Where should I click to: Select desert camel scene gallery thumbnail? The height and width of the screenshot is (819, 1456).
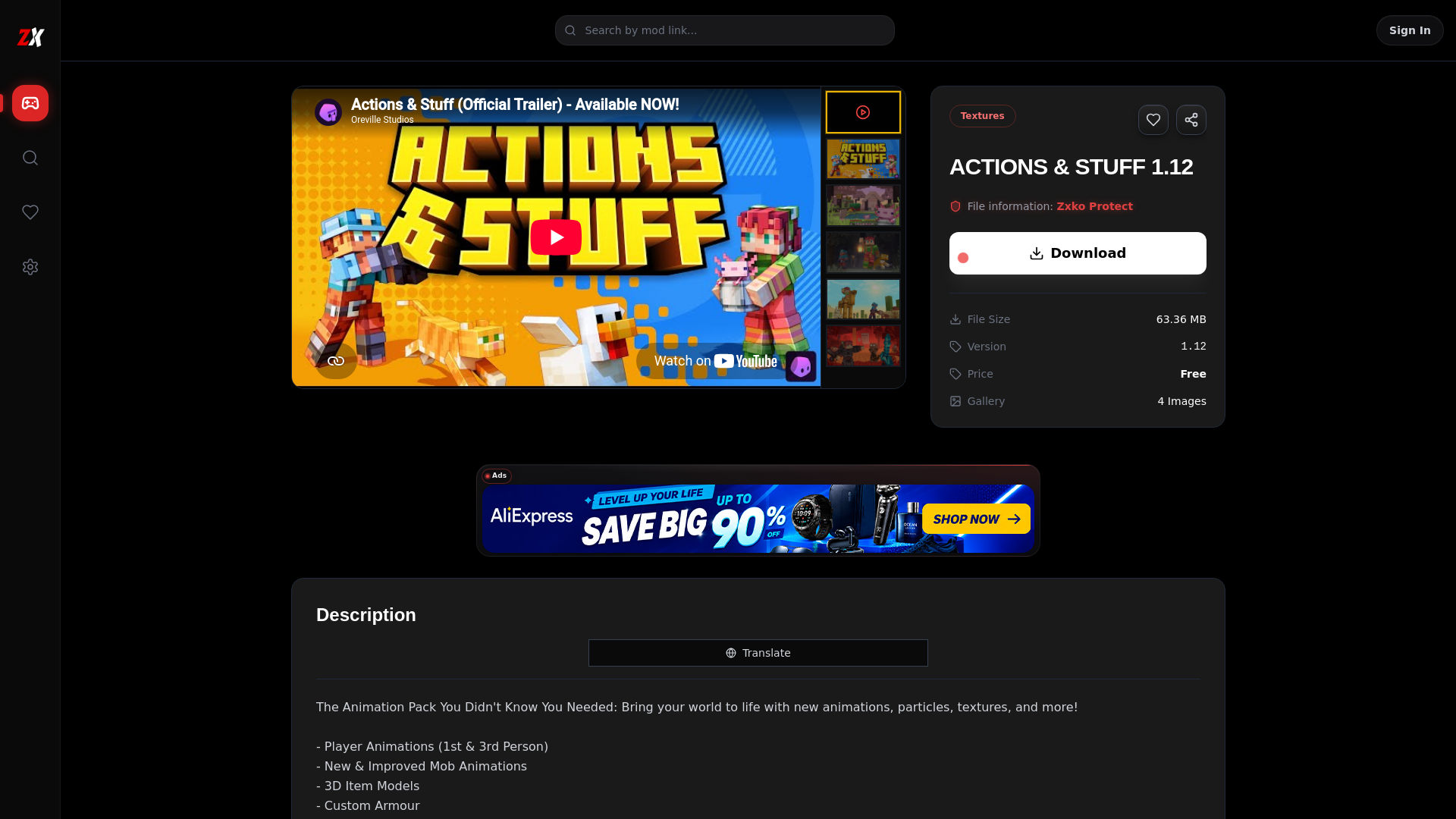[863, 299]
